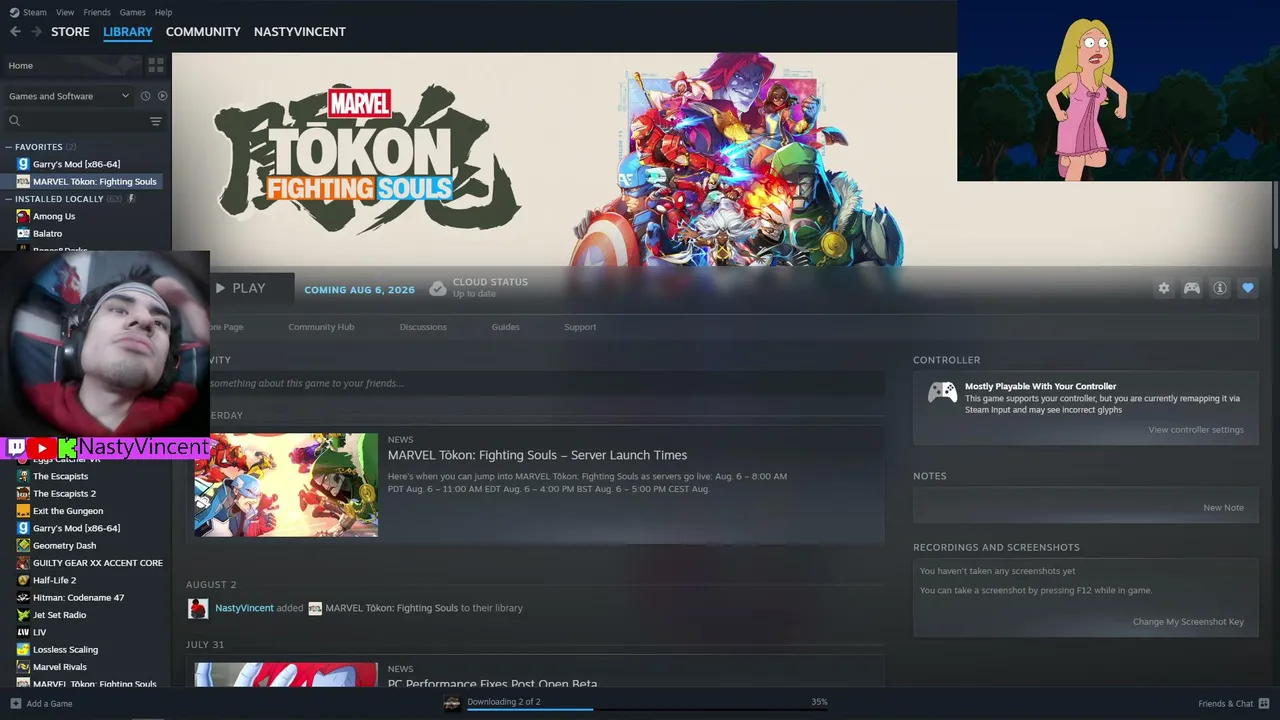
Task: Click Change My Screenshot Key
Action: (x=1188, y=622)
